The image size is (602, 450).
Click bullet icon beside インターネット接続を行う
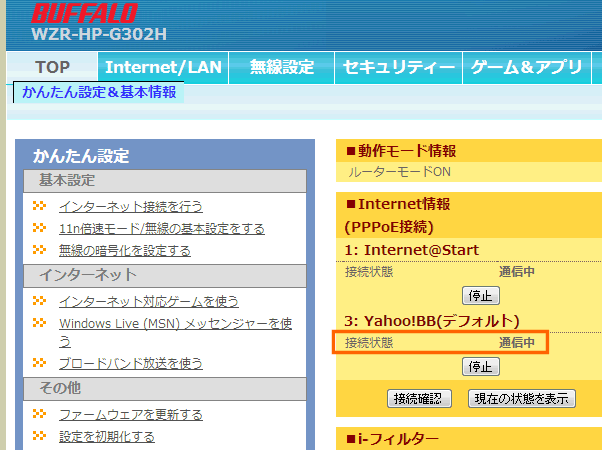39,206
